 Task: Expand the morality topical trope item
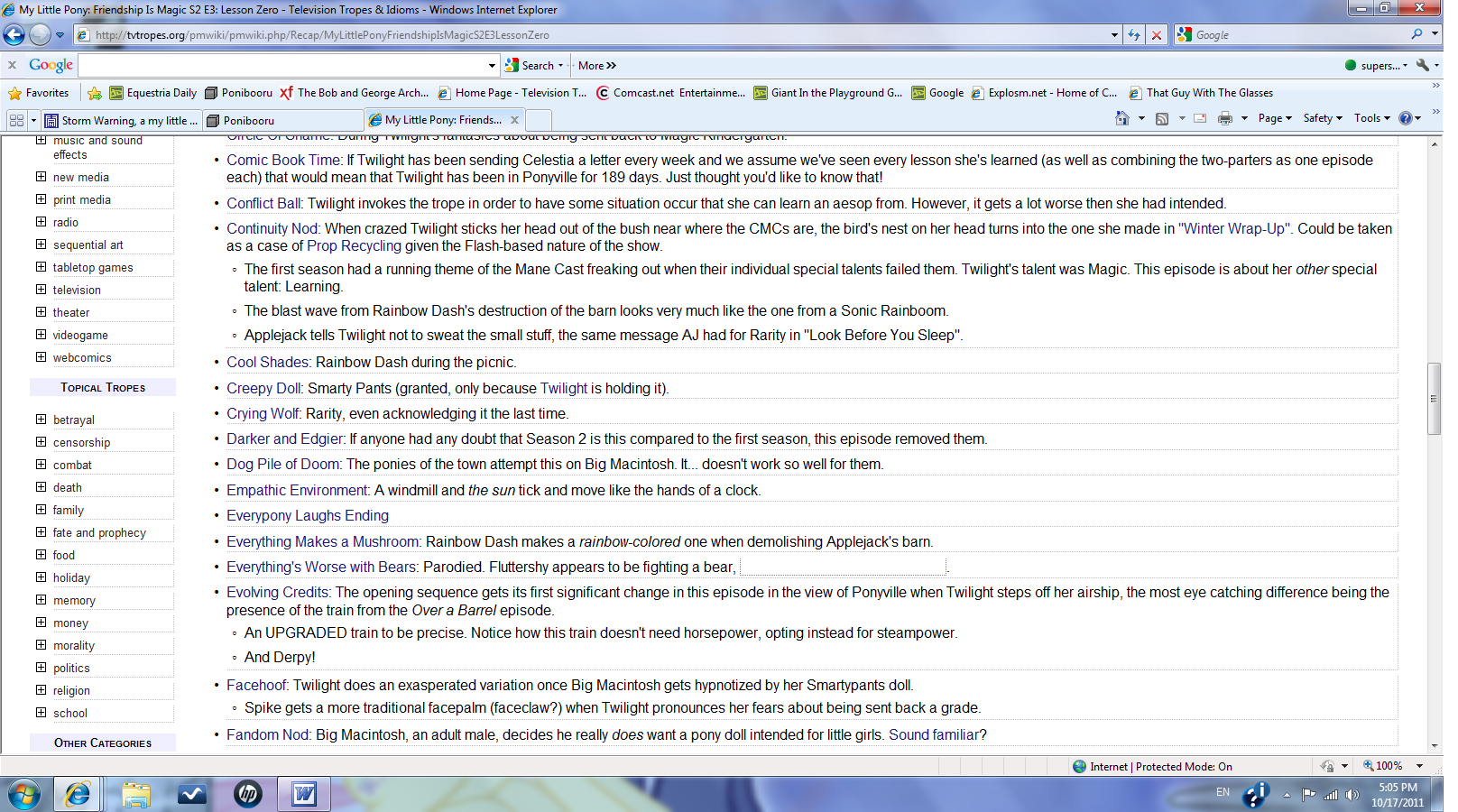41,645
